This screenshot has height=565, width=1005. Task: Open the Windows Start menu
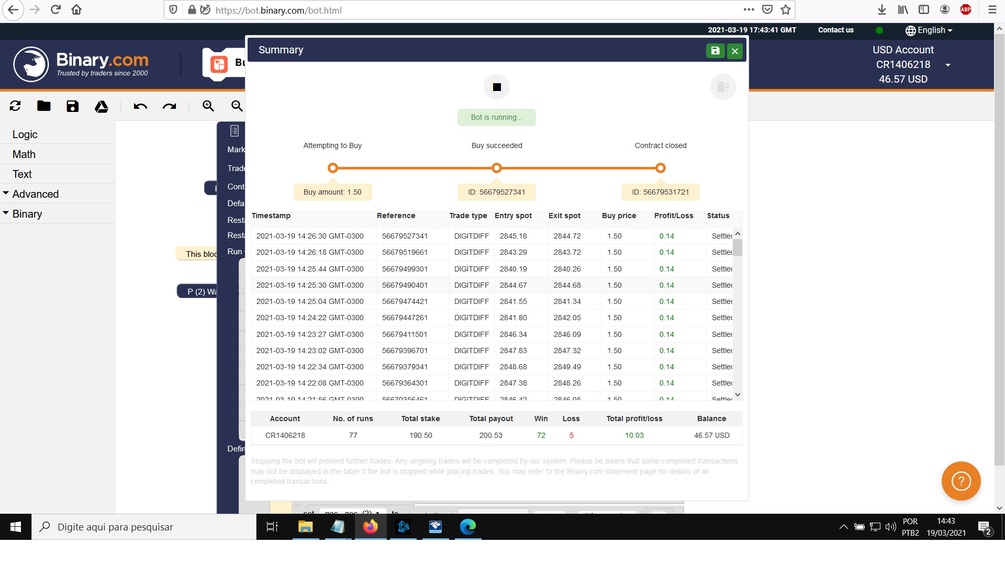coord(15,527)
